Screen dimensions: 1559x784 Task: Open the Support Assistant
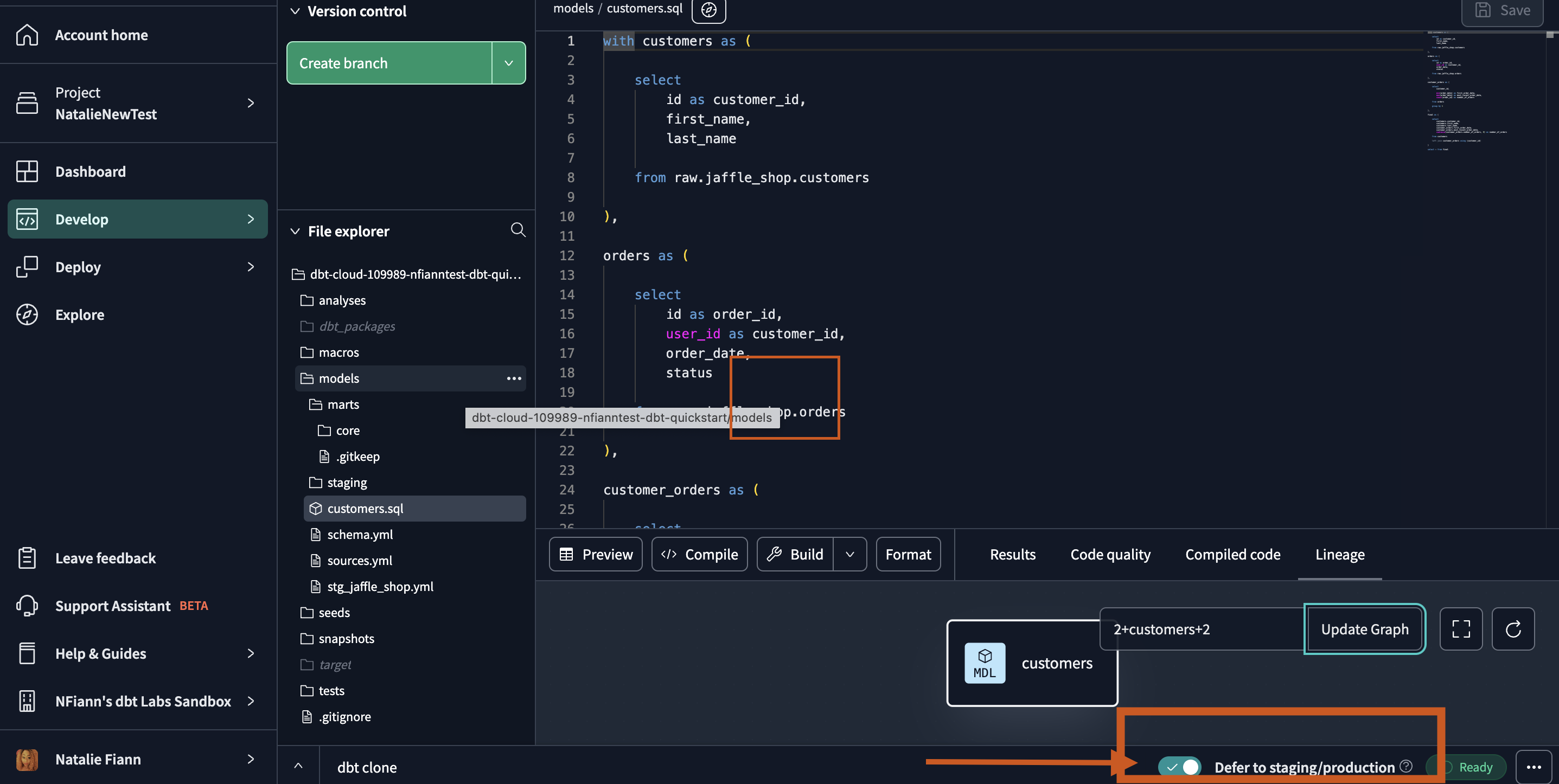coord(113,606)
